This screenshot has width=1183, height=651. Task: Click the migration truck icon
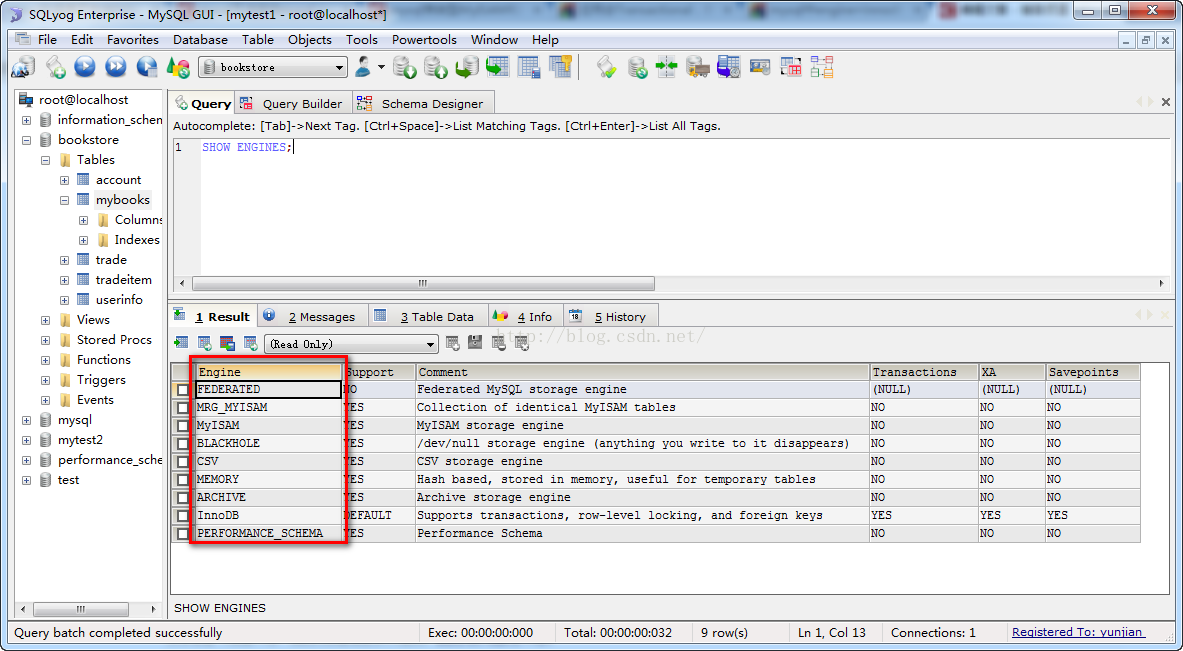click(697, 67)
